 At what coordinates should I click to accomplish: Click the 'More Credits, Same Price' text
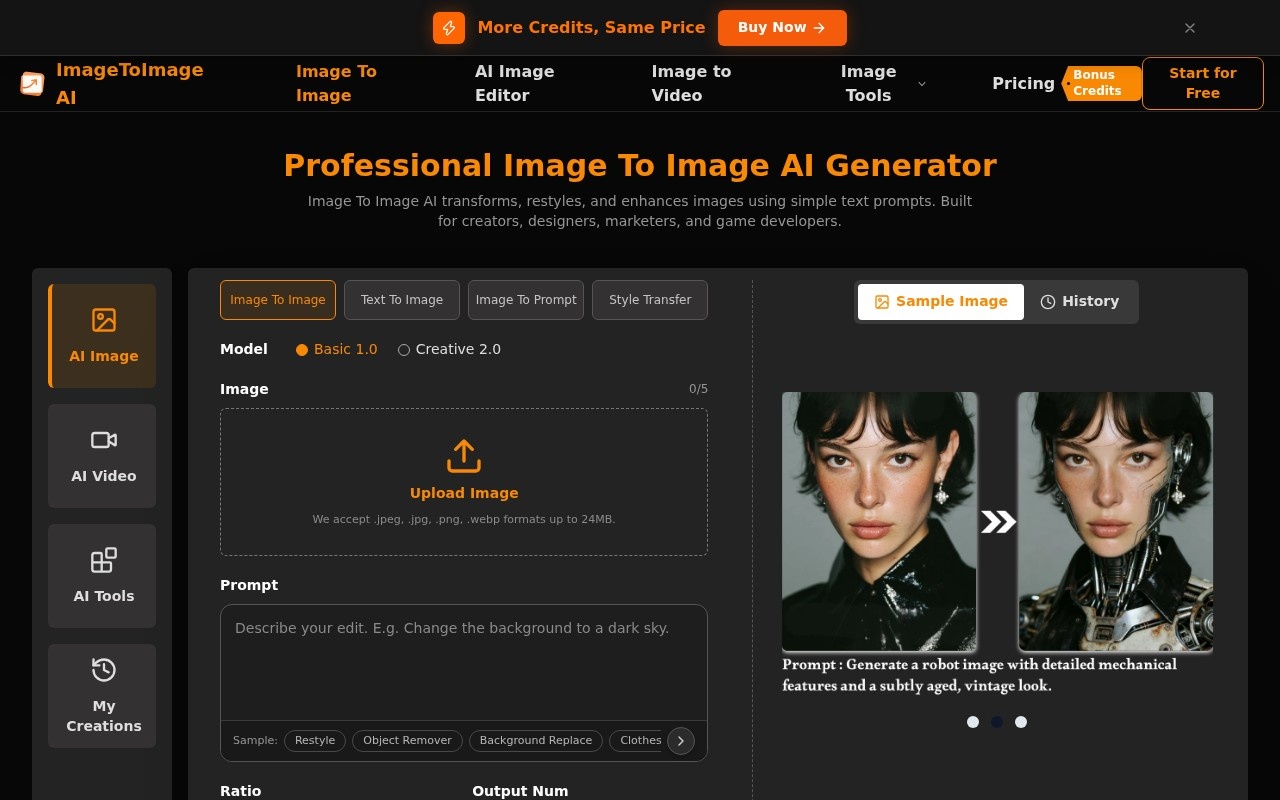[x=591, y=28]
